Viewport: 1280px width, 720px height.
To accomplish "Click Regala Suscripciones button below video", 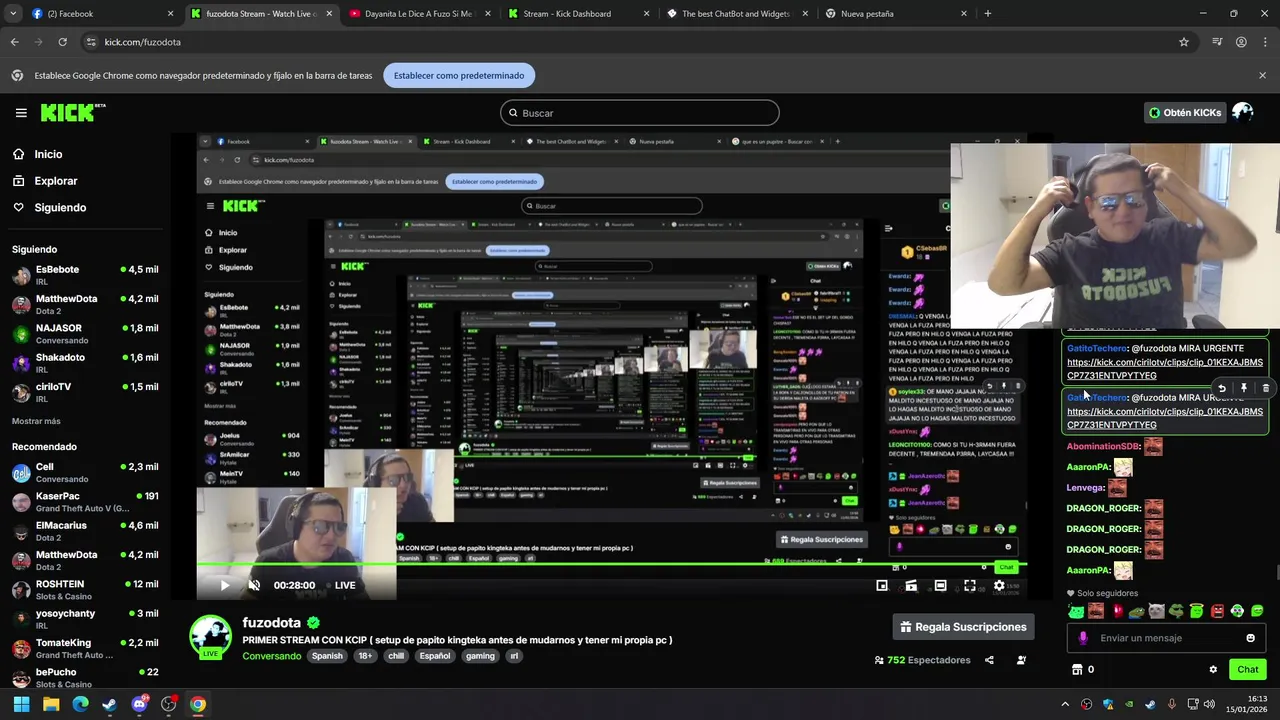I will coord(964,627).
